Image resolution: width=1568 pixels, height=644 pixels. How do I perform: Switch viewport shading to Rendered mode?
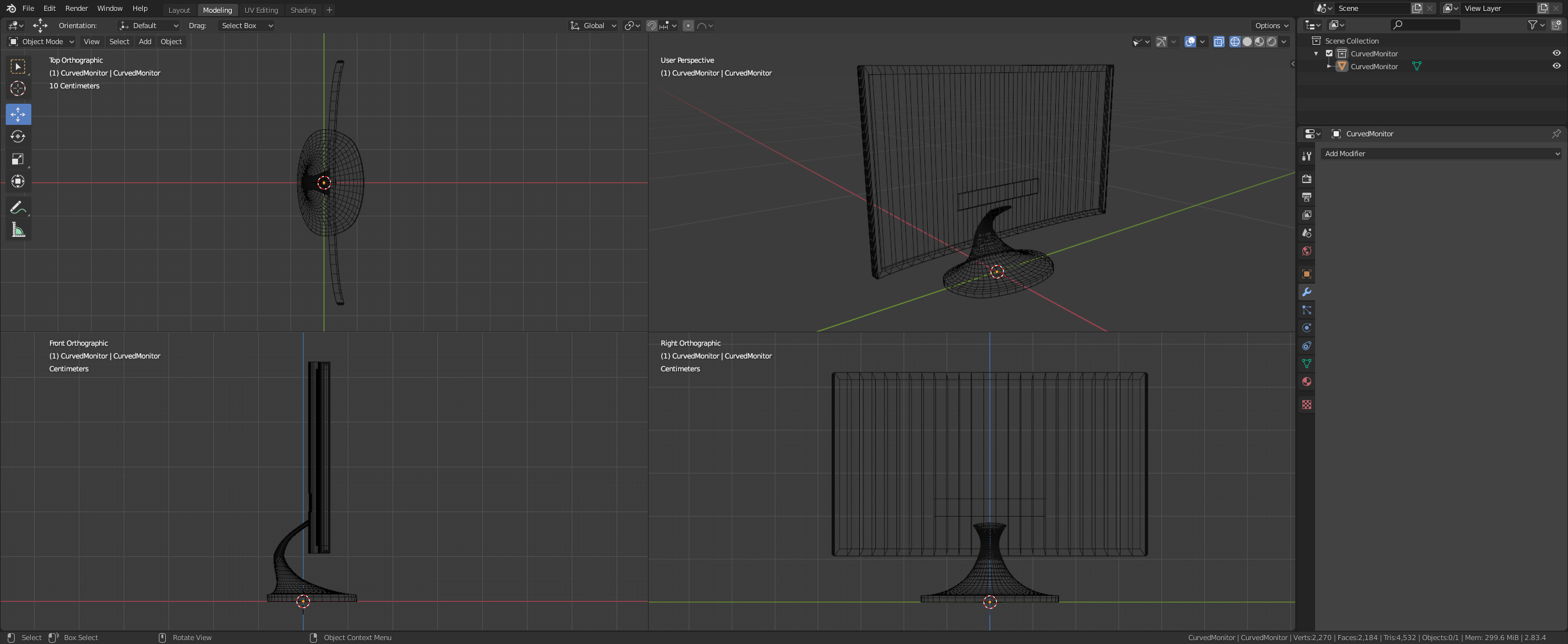tap(1272, 42)
